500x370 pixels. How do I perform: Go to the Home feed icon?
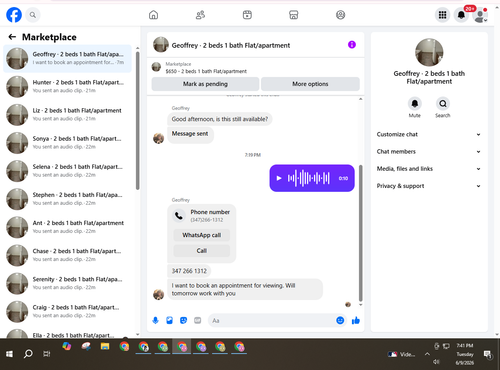[x=153, y=15]
